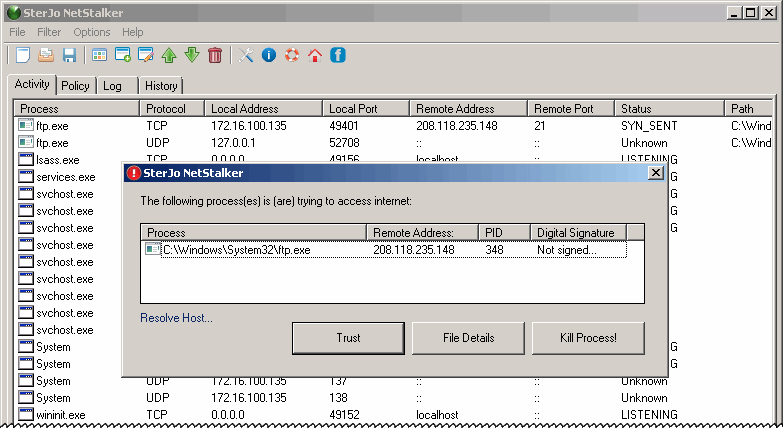The height and width of the screenshot is (428, 783).
Task: Open settings via the tools icon
Action: (x=246, y=55)
